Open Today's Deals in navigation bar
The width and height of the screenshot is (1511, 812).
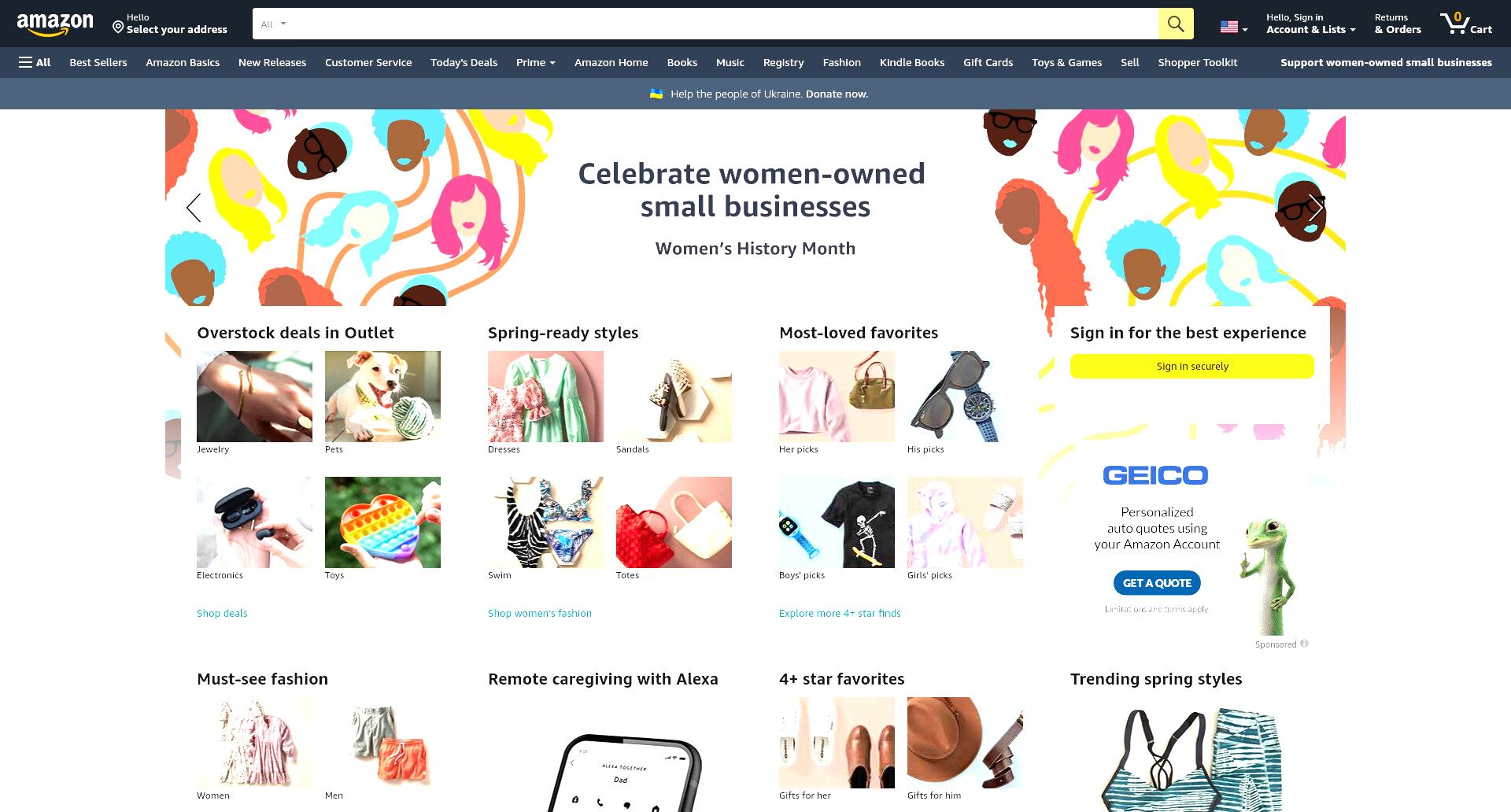(x=464, y=62)
